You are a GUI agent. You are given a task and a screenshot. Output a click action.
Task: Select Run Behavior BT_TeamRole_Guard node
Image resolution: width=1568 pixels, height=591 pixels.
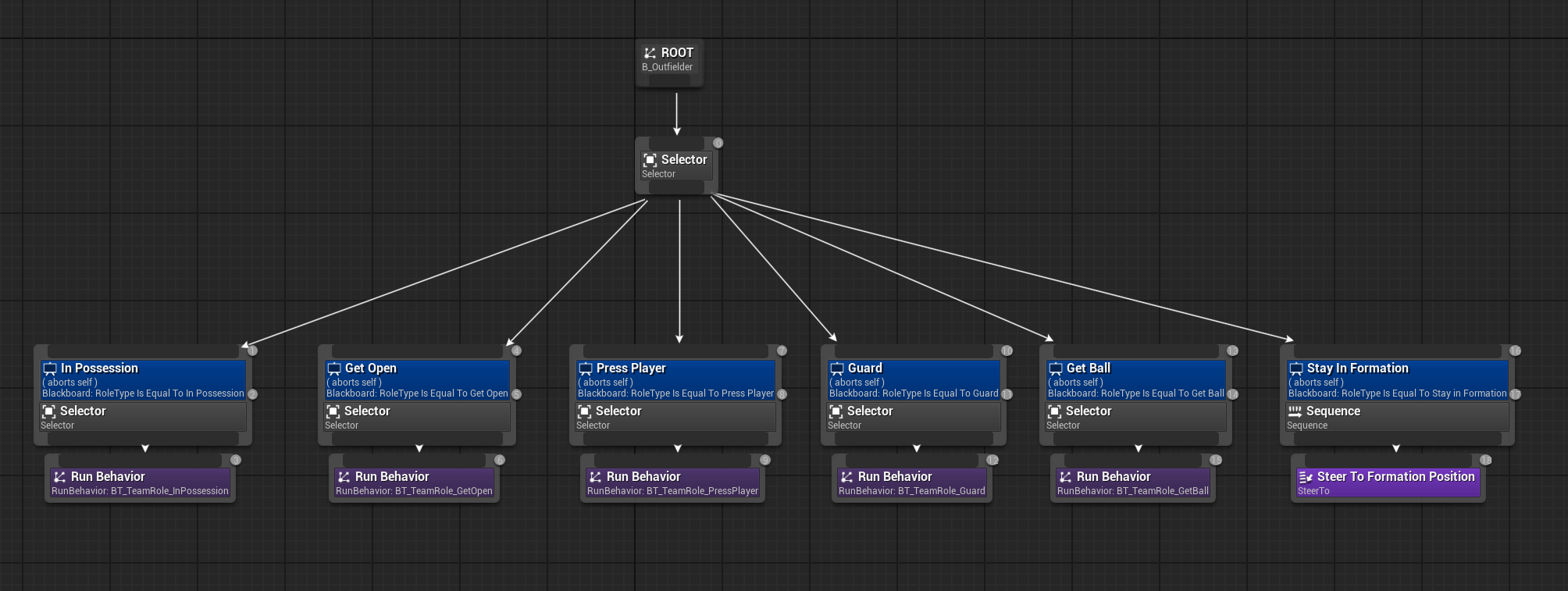coord(911,483)
